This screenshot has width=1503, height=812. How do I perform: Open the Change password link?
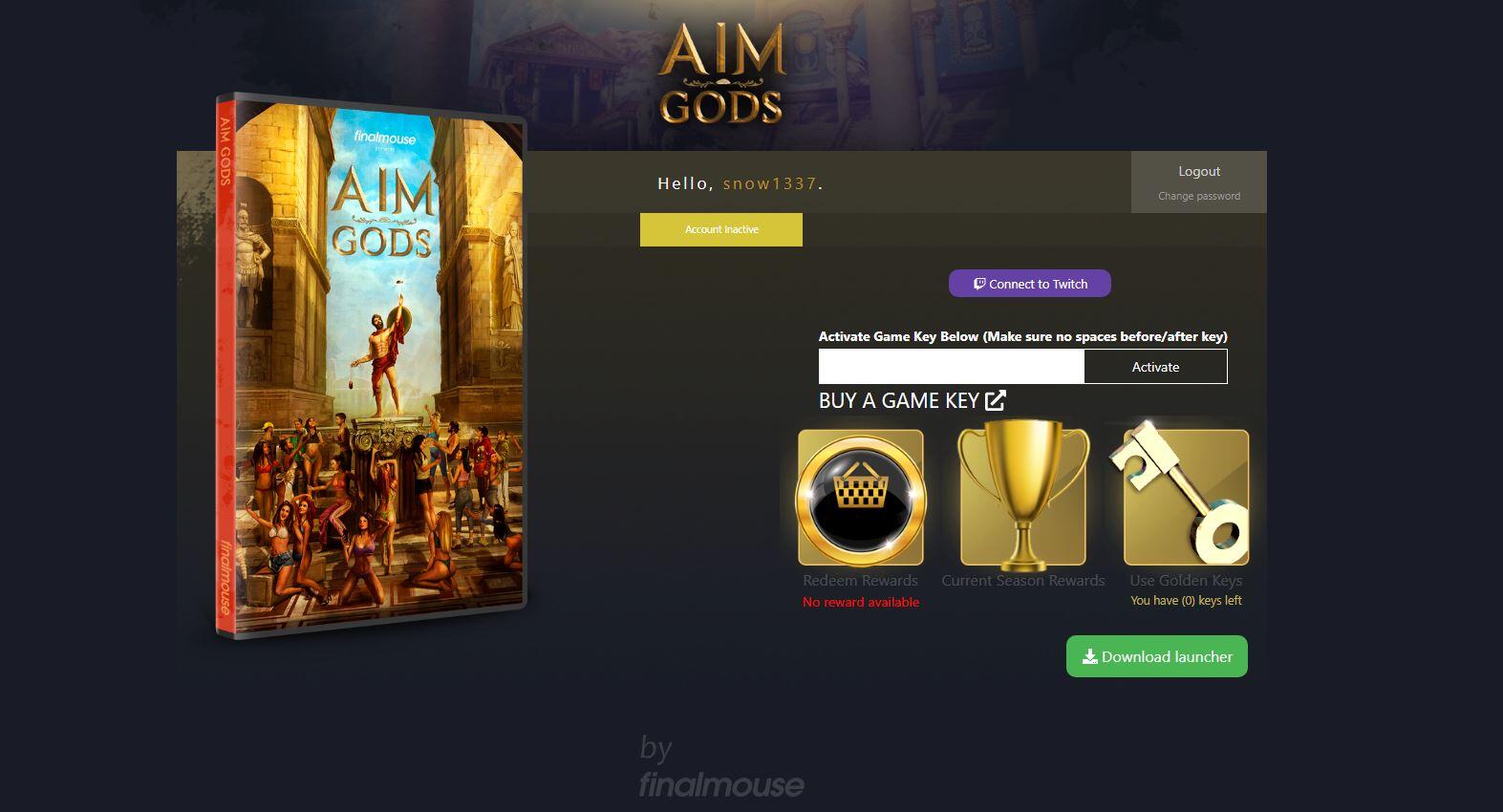pos(1199,196)
